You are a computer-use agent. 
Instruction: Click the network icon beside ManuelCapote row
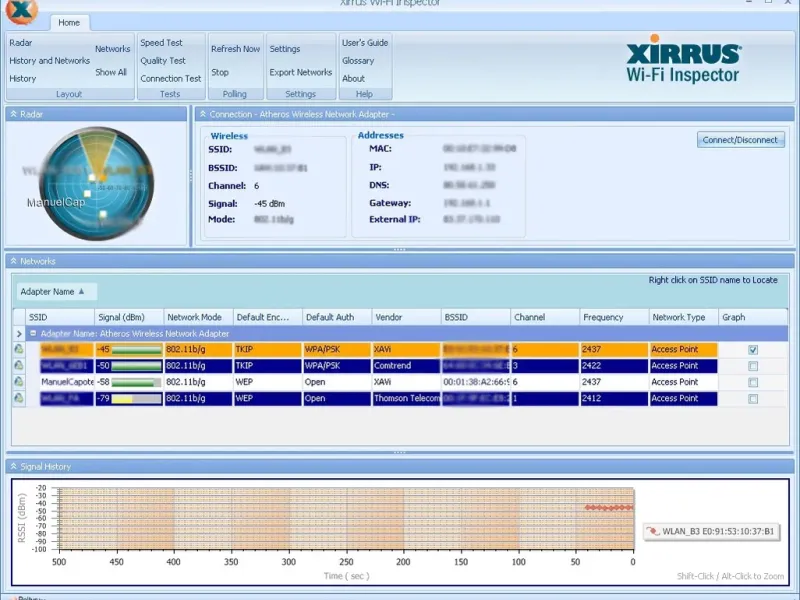pos(19,382)
